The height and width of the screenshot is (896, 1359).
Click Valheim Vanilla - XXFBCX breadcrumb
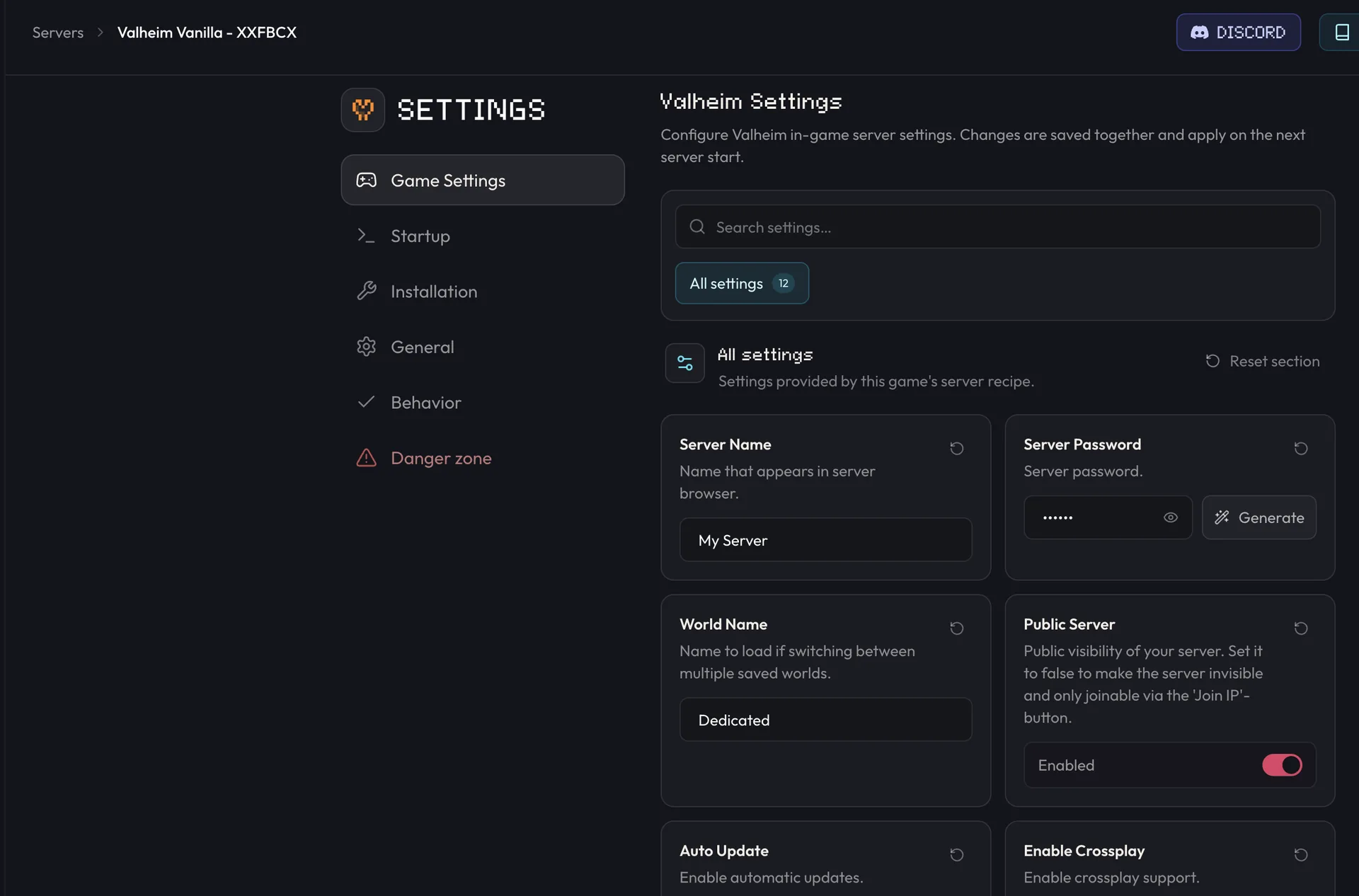click(207, 33)
